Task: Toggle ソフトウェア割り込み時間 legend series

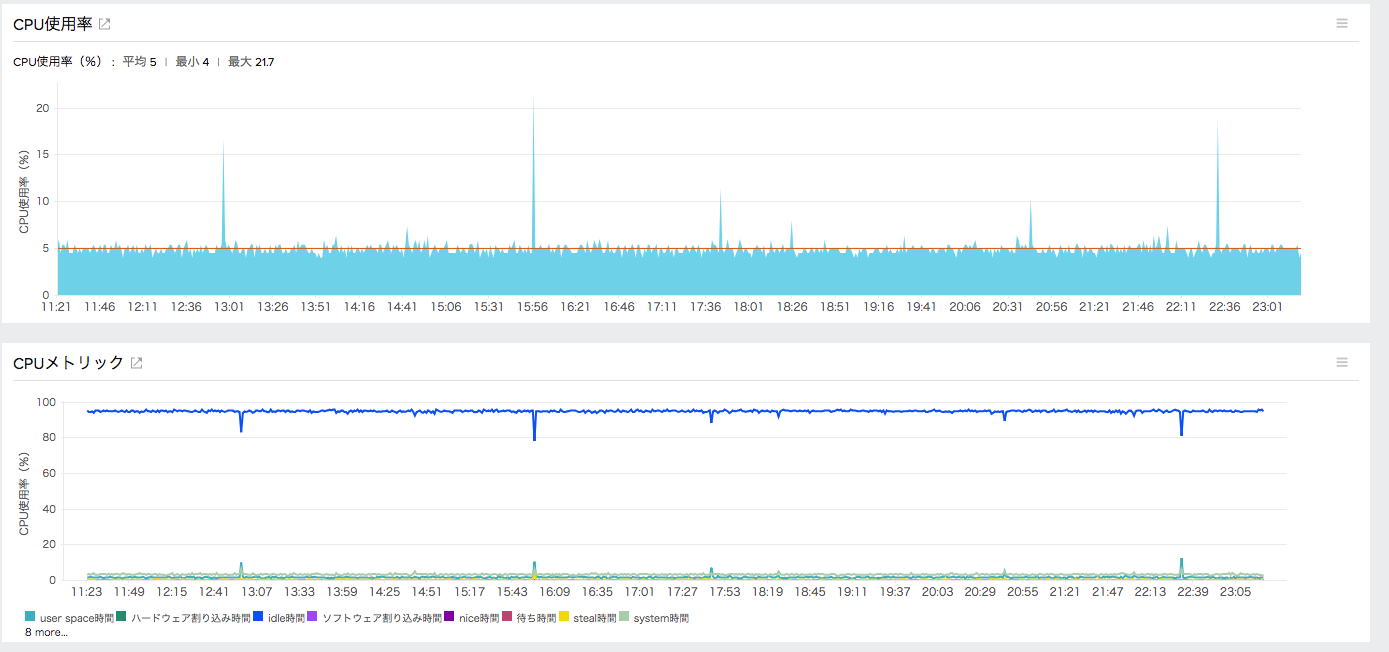Action: (x=374, y=618)
